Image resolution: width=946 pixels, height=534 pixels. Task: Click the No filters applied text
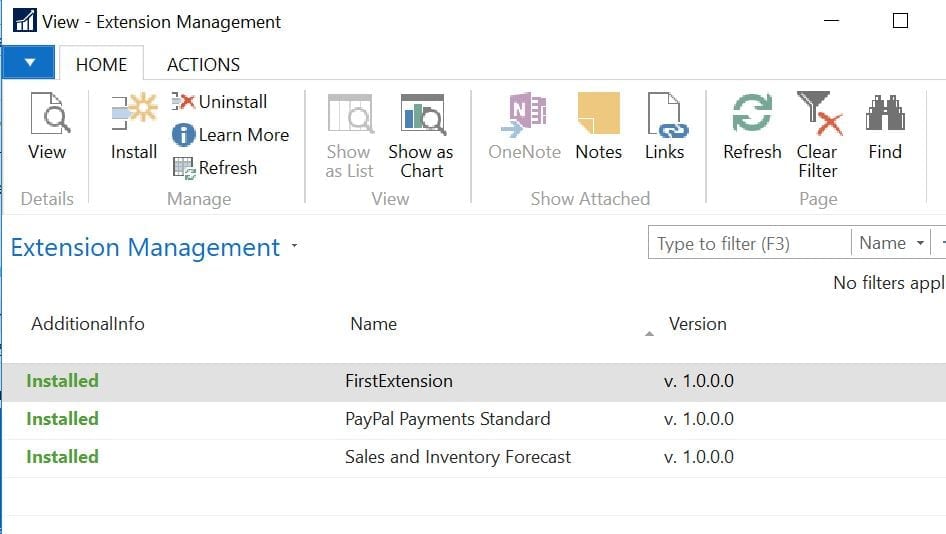889,282
